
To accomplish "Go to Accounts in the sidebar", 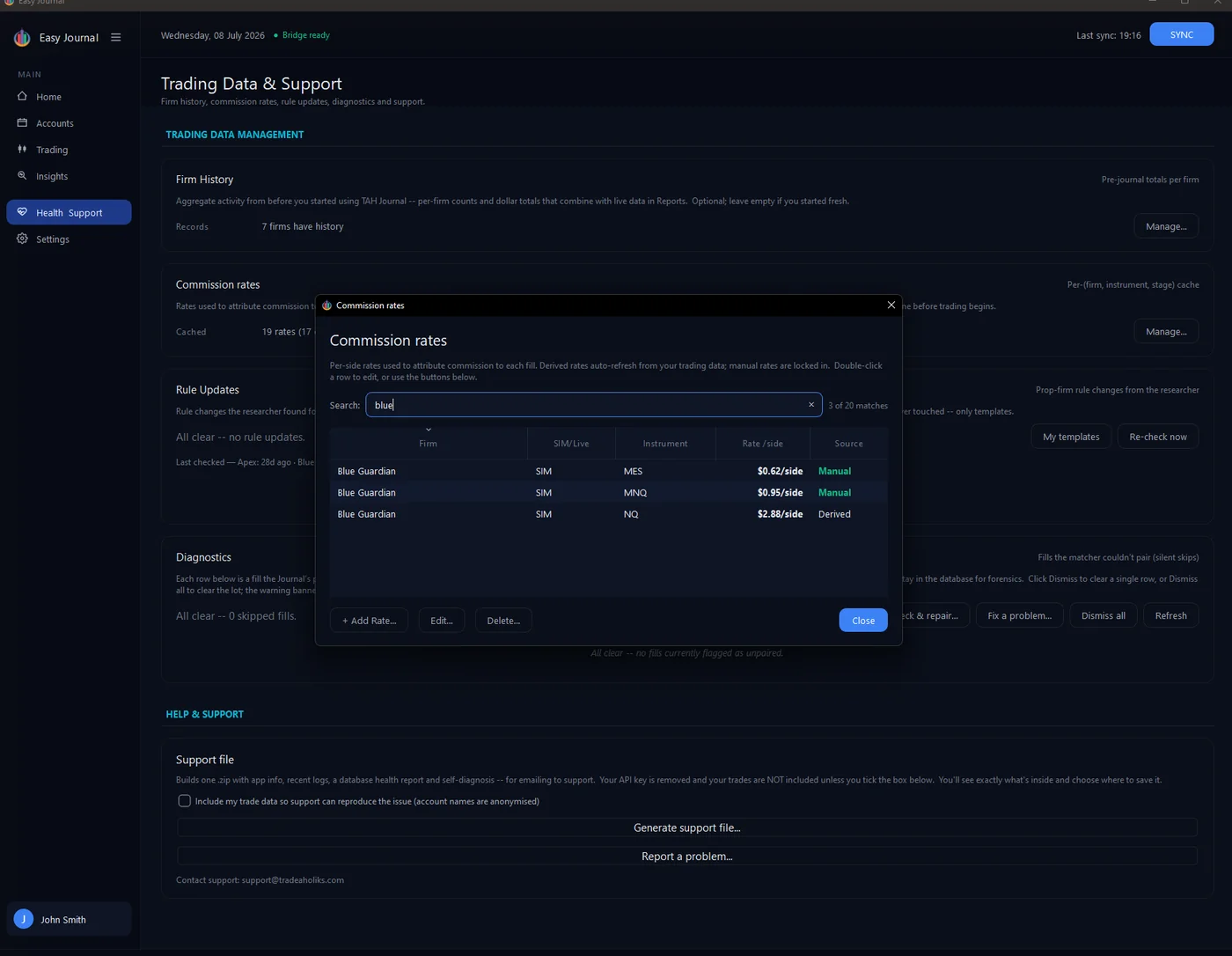I will pyautogui.click(x=69, y=123).
